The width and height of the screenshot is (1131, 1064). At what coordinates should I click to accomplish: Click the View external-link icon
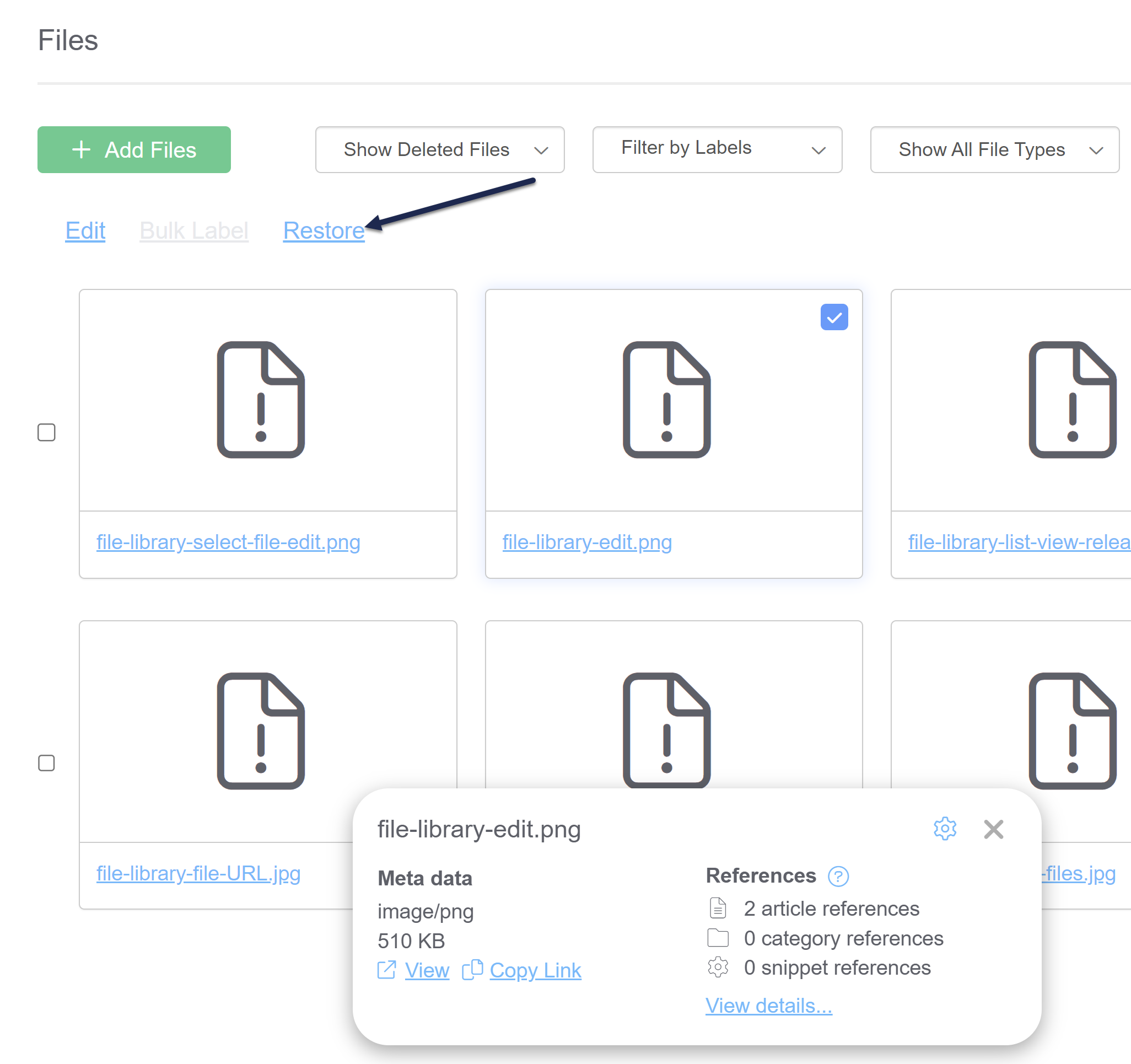coord(386,970)
